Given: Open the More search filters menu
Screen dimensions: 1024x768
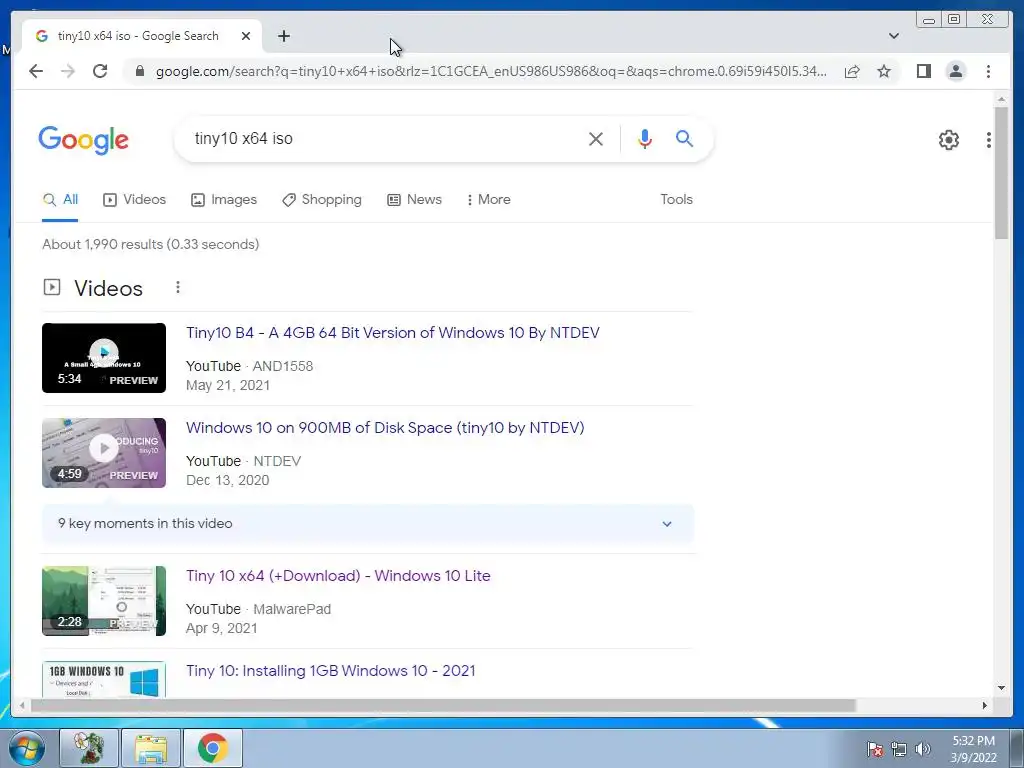Looking at the screenshot, I should 488,200.
